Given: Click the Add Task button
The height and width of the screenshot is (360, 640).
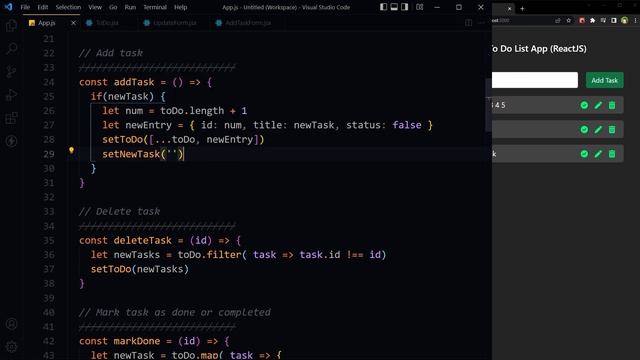Looking at the screenshot, I should tap(604, 80).
